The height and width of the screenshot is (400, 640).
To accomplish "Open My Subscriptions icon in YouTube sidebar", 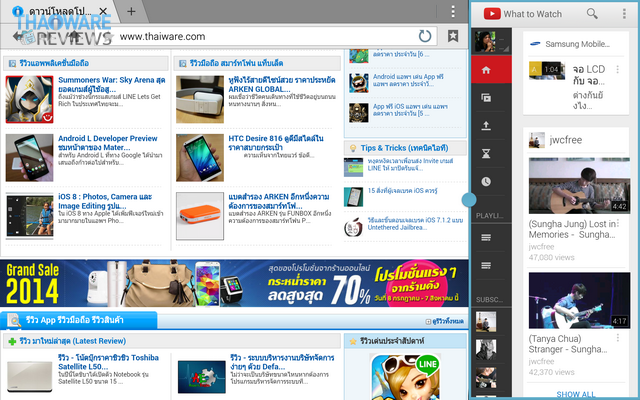I will (486, 98).
